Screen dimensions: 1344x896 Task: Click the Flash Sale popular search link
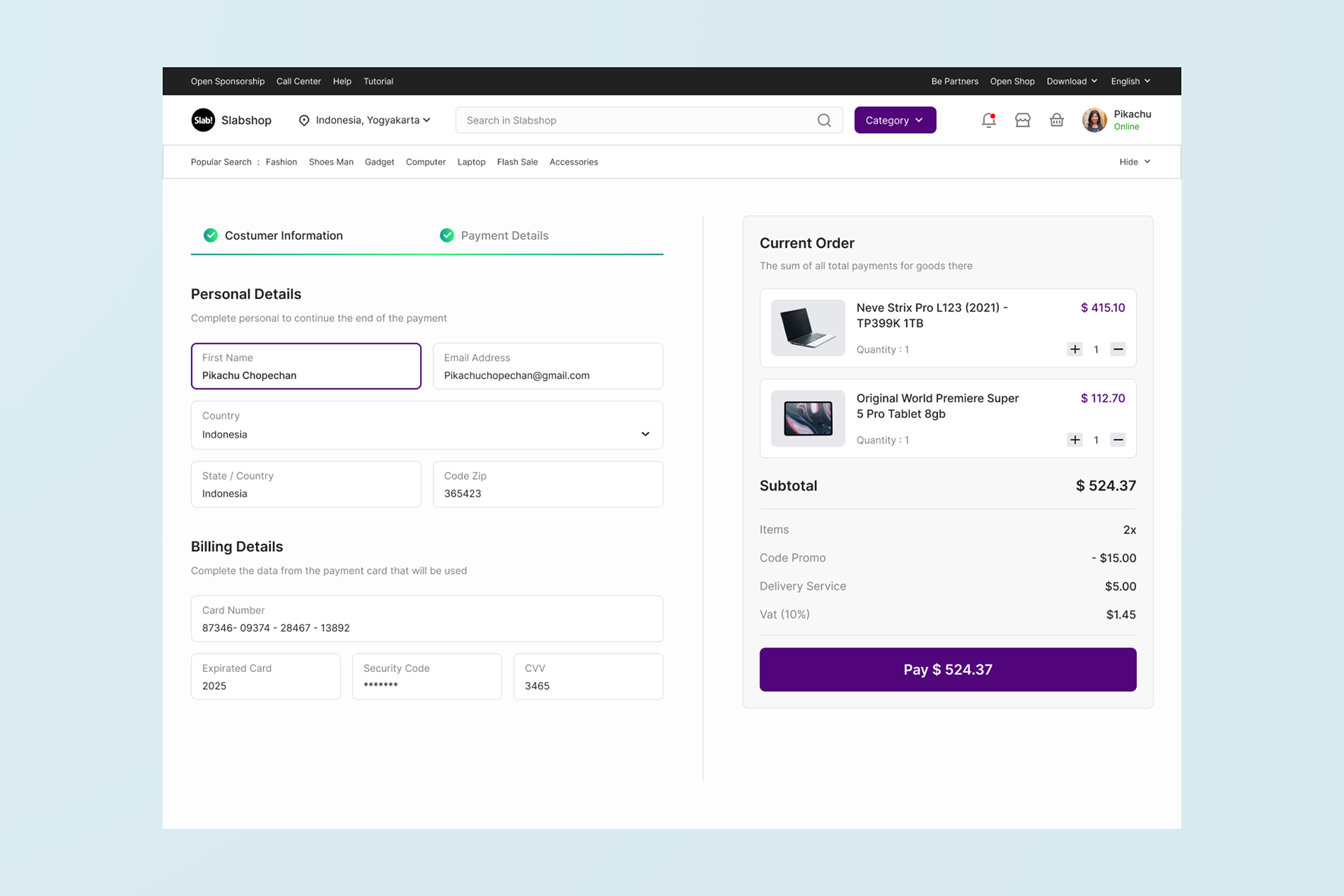(x=517, y=162)
